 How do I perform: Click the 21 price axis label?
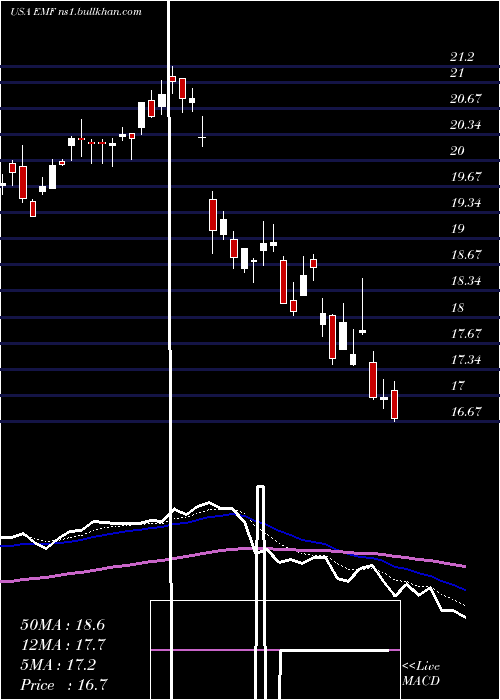pos(457,72)
